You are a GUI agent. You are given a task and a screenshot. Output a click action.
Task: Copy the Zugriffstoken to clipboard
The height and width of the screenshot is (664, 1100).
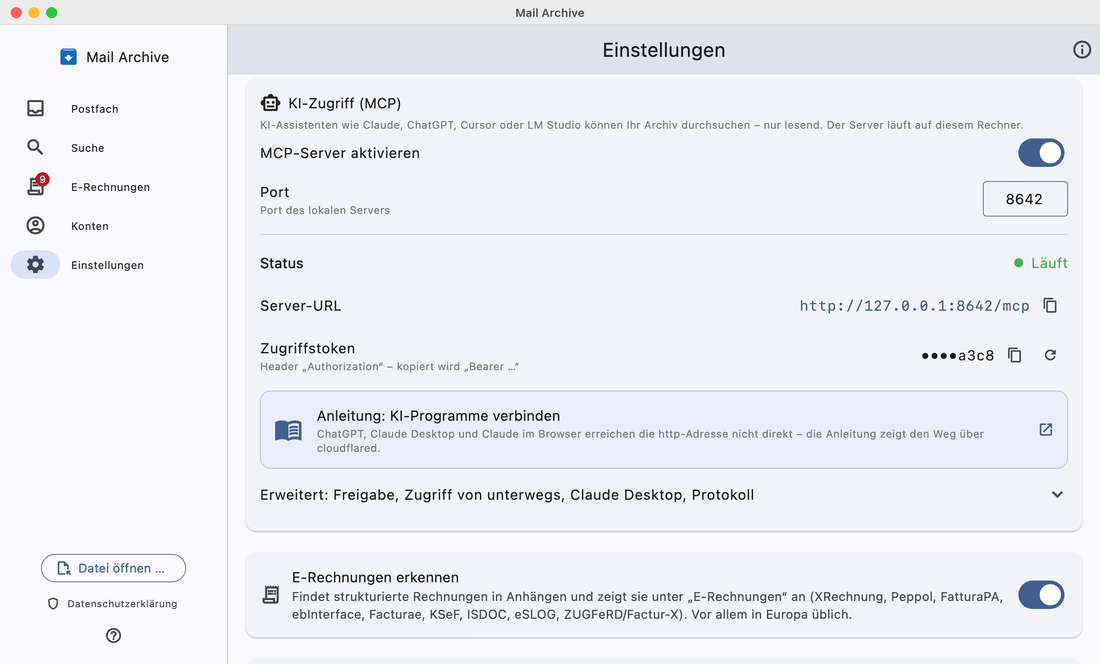click(x=1014, y=355)
